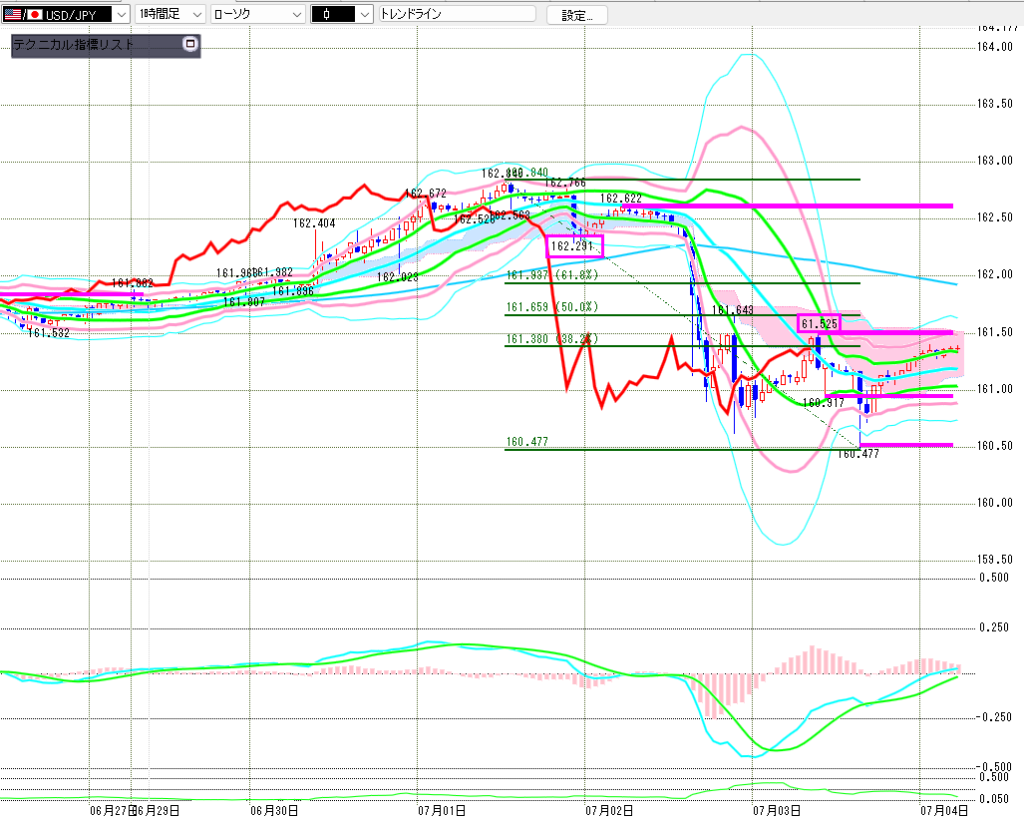Click the トレンドライン input field
This screenshot has height=818, width=1024.
coord(457,14)
